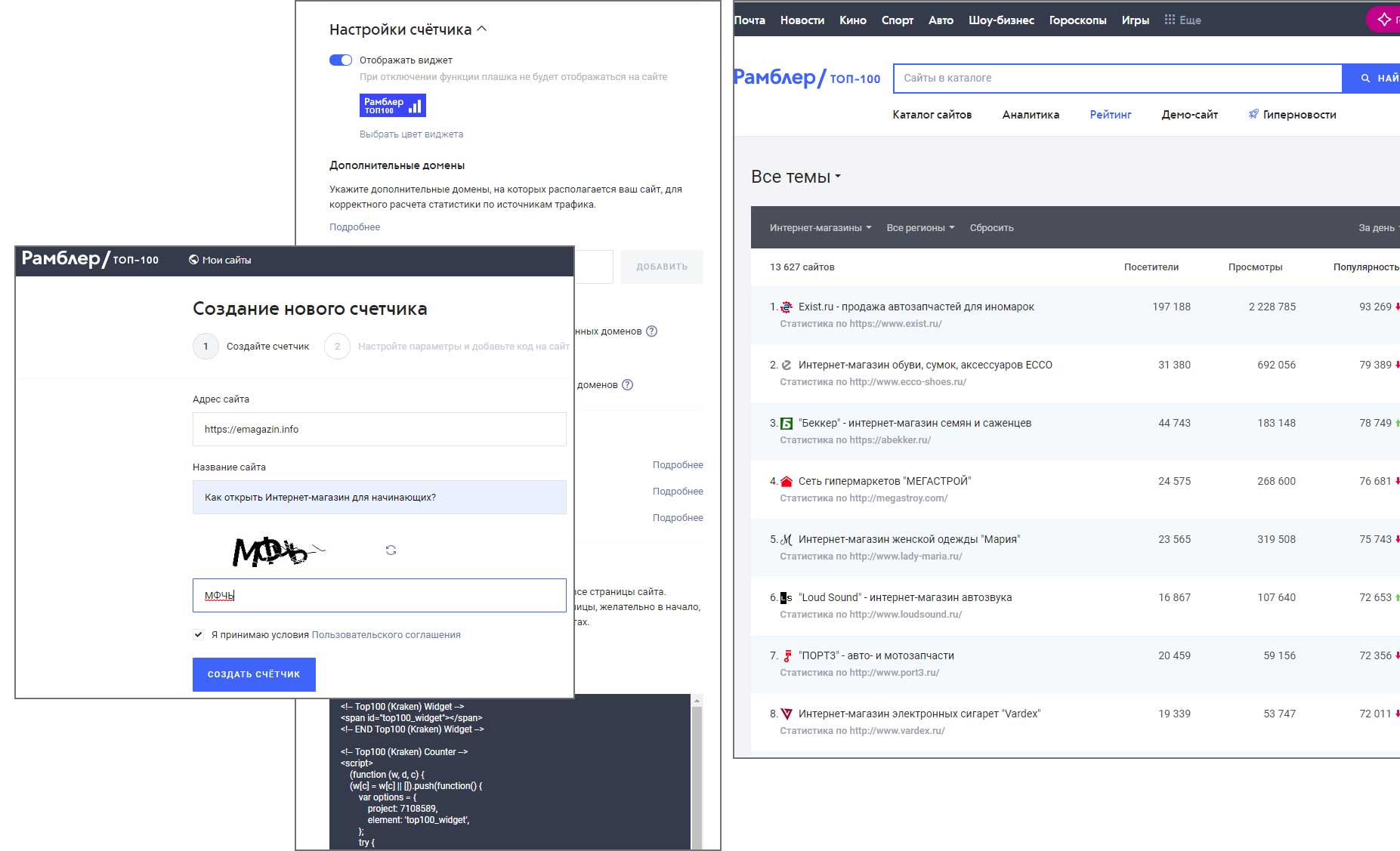Sort by 'Посетители' column header
Viewport: 1400px width, 851px height.
1151,267
